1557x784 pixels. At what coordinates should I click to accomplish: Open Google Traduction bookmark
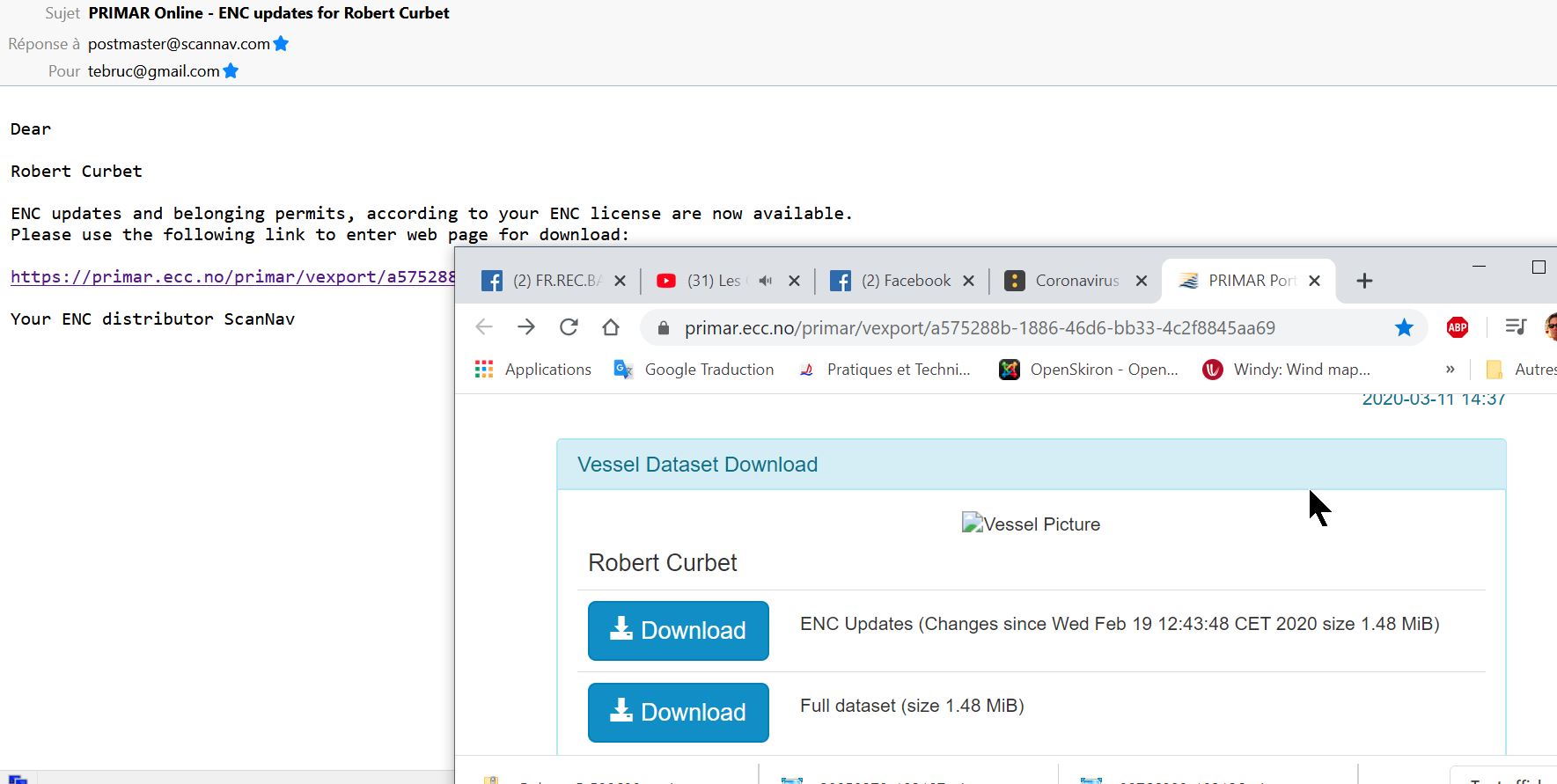click(x=694, y=370)
